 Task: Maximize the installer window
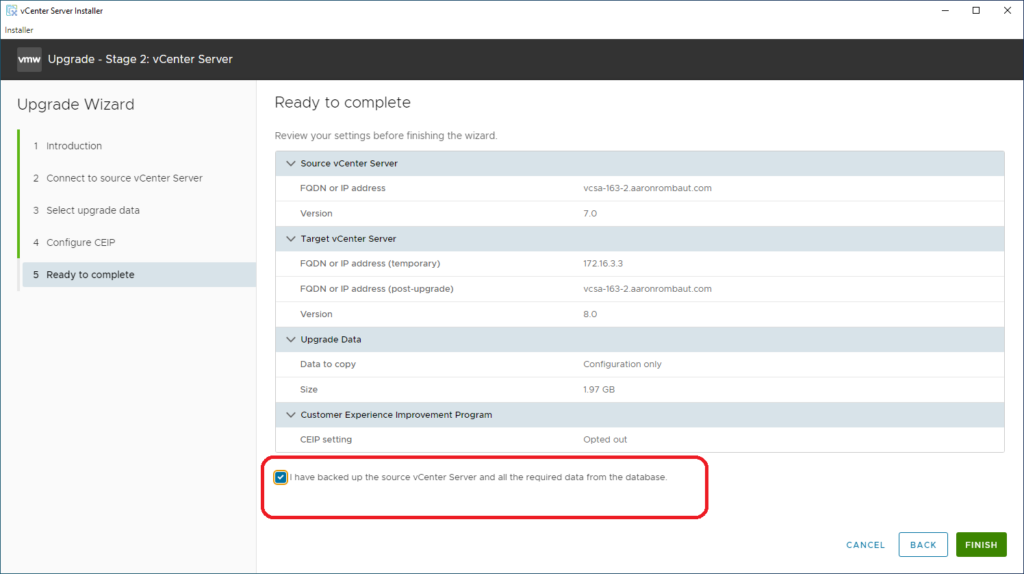tap(976, 11)
